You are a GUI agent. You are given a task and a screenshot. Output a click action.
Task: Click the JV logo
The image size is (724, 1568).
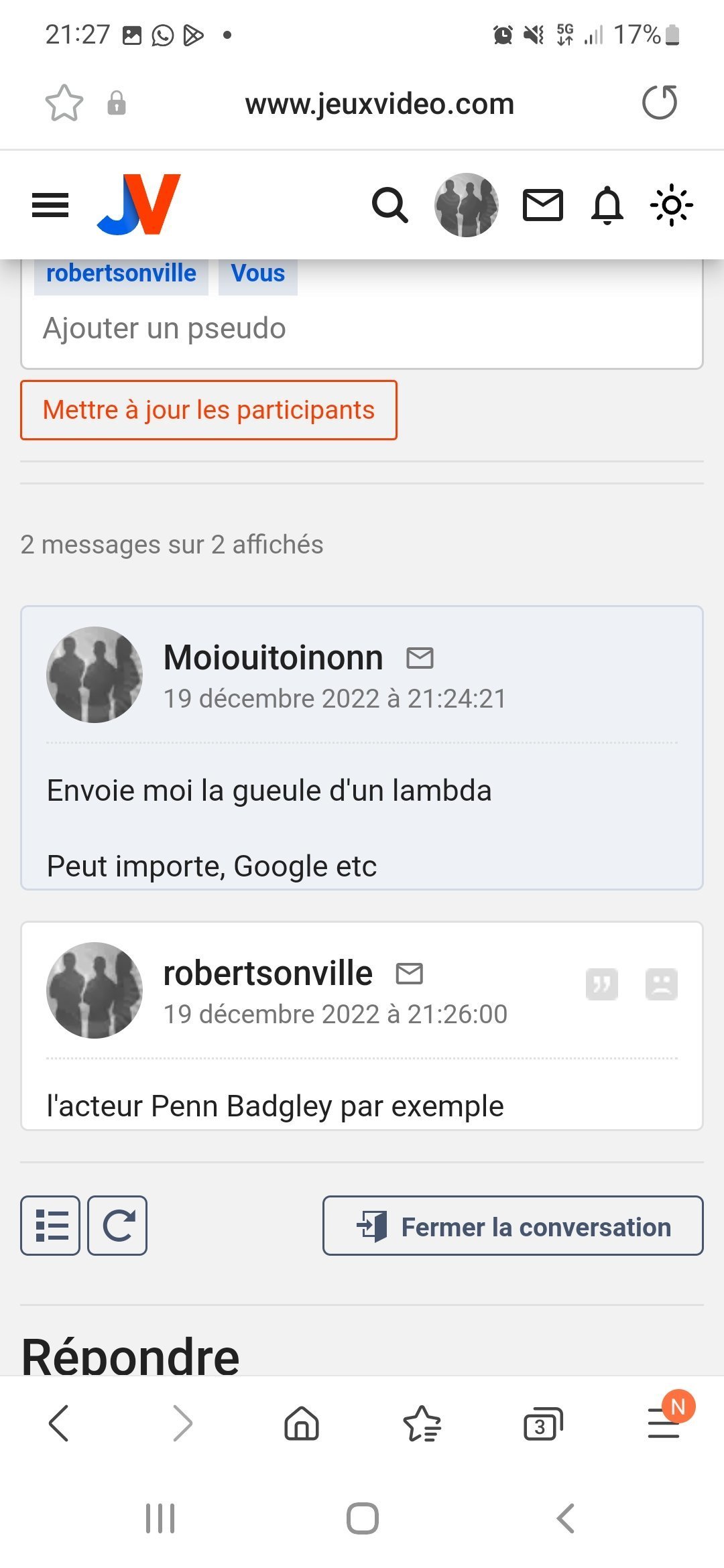139,204
